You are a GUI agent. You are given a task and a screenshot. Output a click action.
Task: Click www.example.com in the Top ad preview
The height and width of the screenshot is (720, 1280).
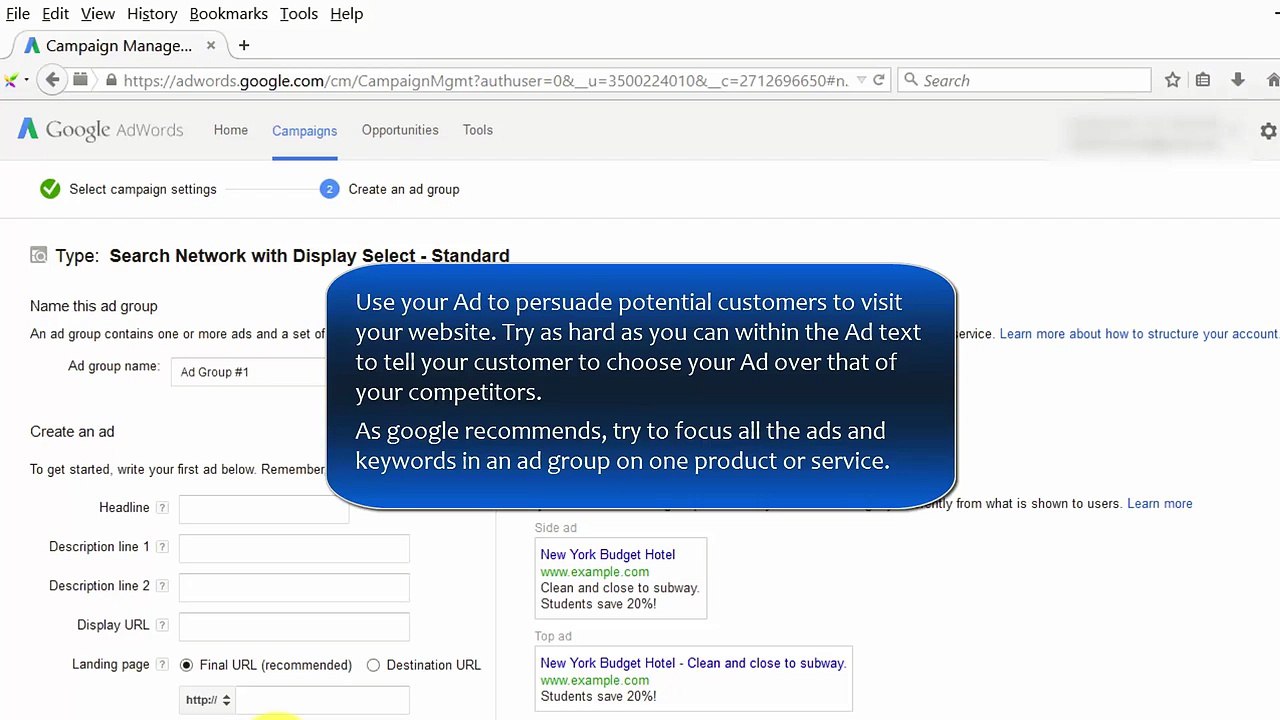click(x=594, y=680)
